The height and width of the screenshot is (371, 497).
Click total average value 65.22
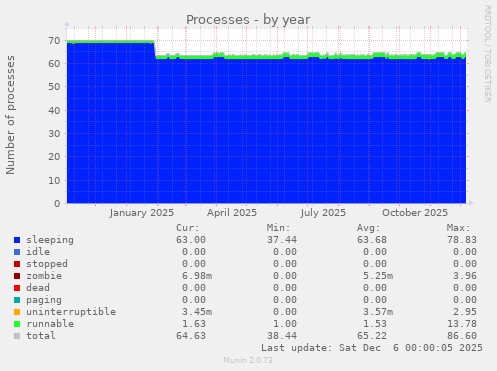(372, 336)
